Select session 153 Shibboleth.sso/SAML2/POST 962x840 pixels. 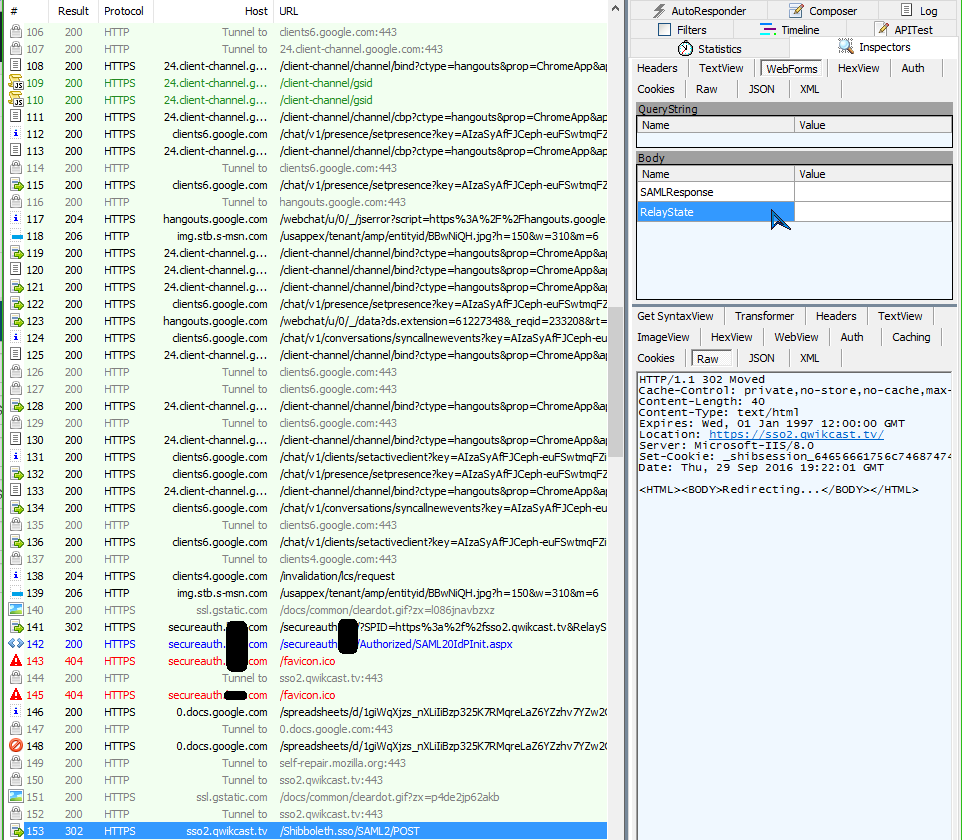308,831
